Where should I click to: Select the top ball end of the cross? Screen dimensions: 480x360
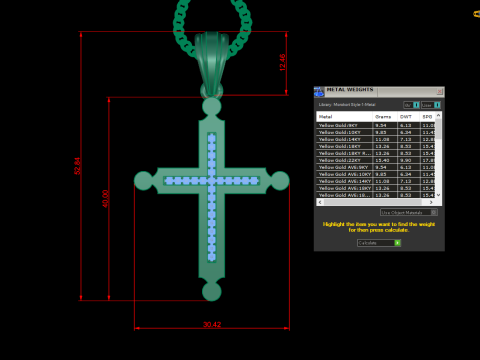tap(212, 107)
